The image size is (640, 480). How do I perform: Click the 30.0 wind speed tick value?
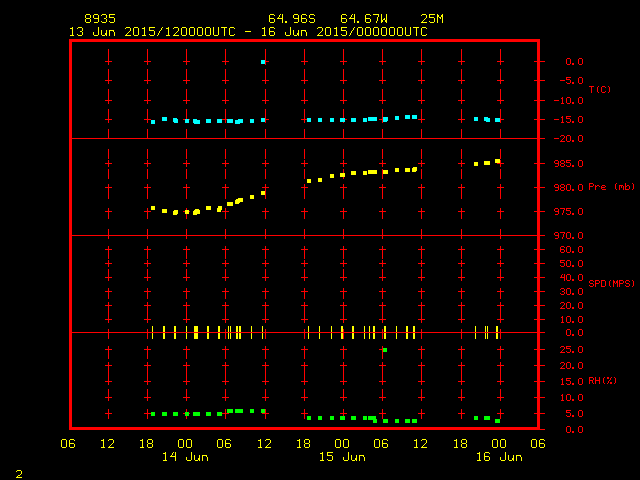[x=571, y=292]
